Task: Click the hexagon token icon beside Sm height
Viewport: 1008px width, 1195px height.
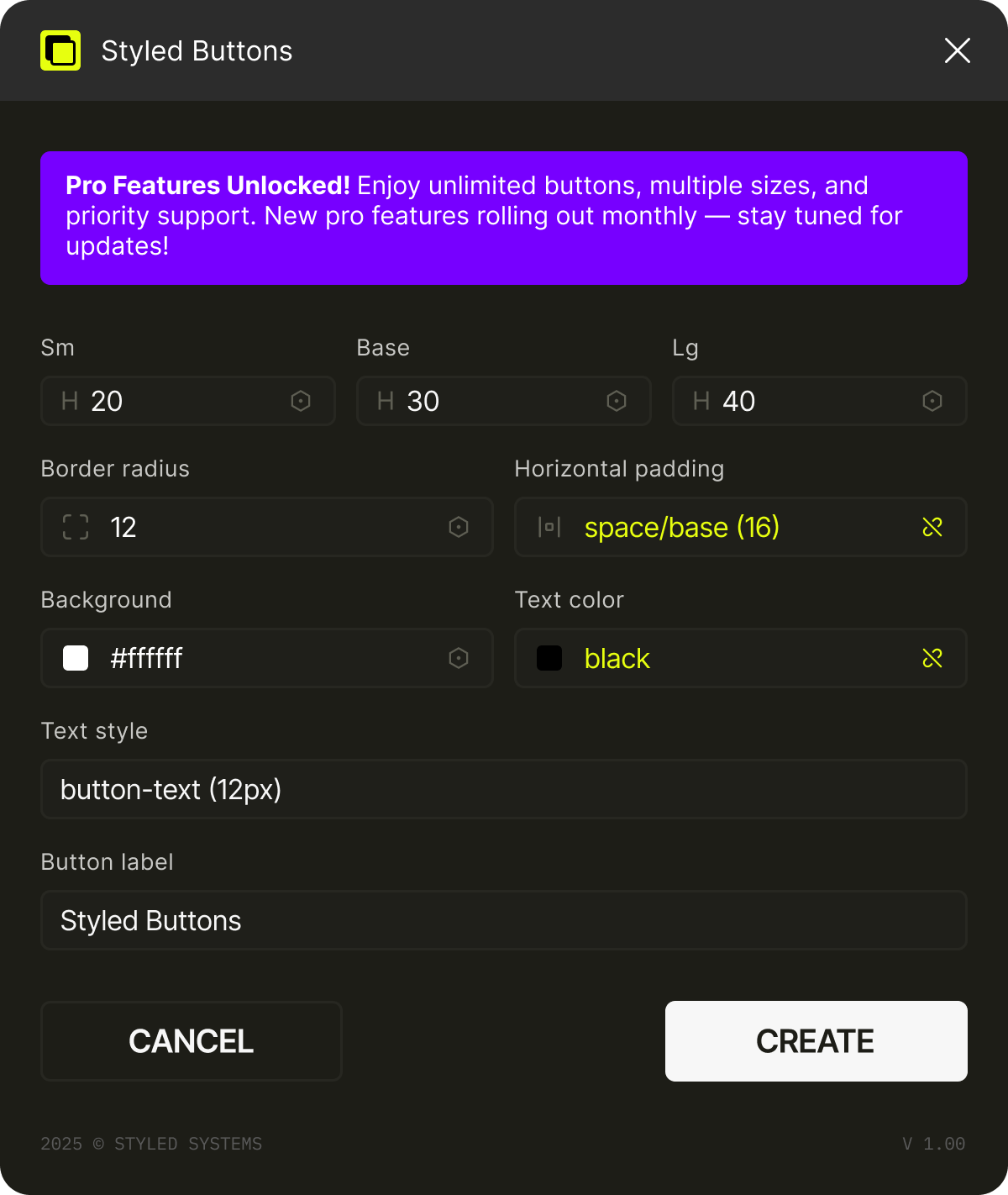Action: click(x=300, y=401)
